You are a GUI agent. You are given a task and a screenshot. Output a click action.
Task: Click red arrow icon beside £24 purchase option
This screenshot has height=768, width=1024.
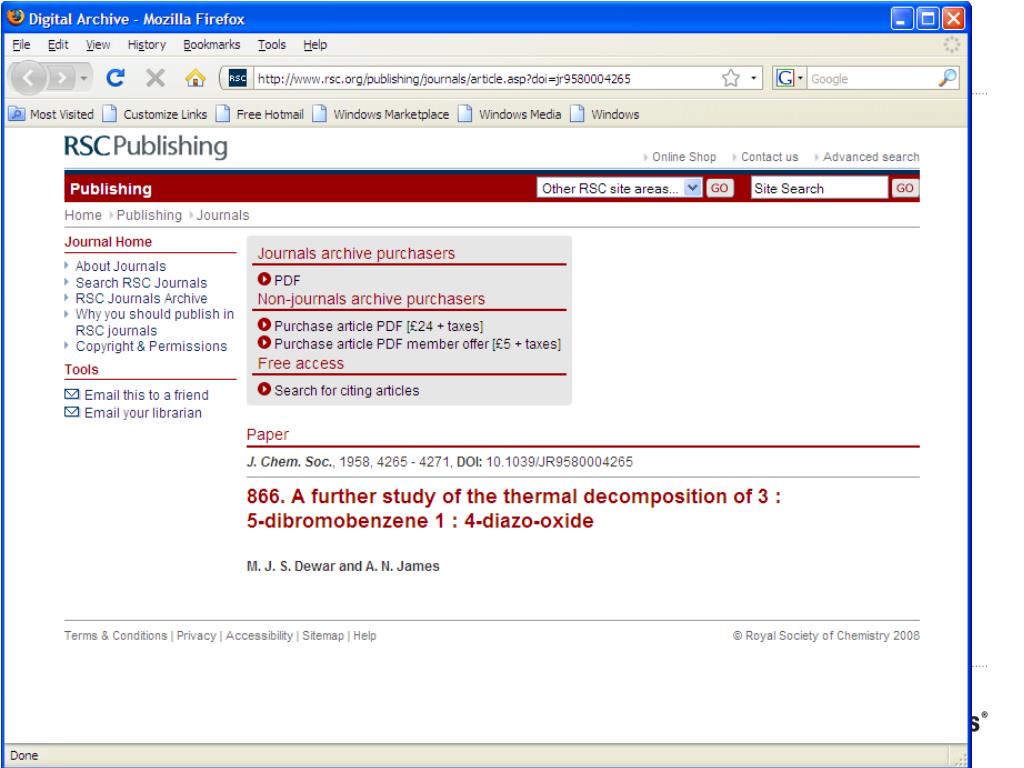coord(264,325)
